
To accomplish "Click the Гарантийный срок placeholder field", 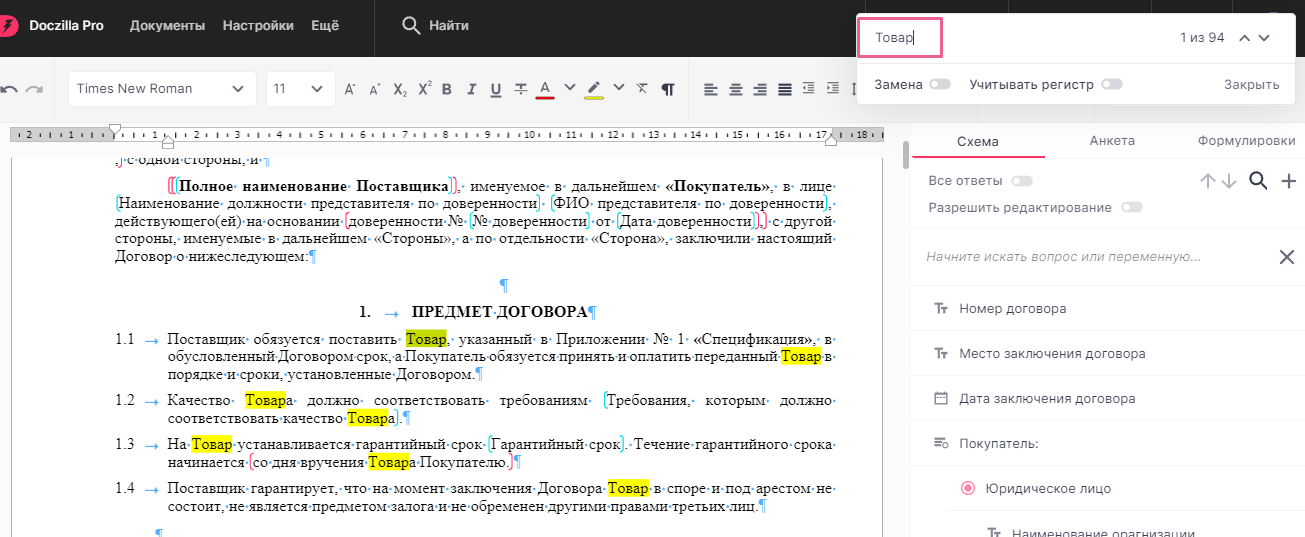I will 555,444.
